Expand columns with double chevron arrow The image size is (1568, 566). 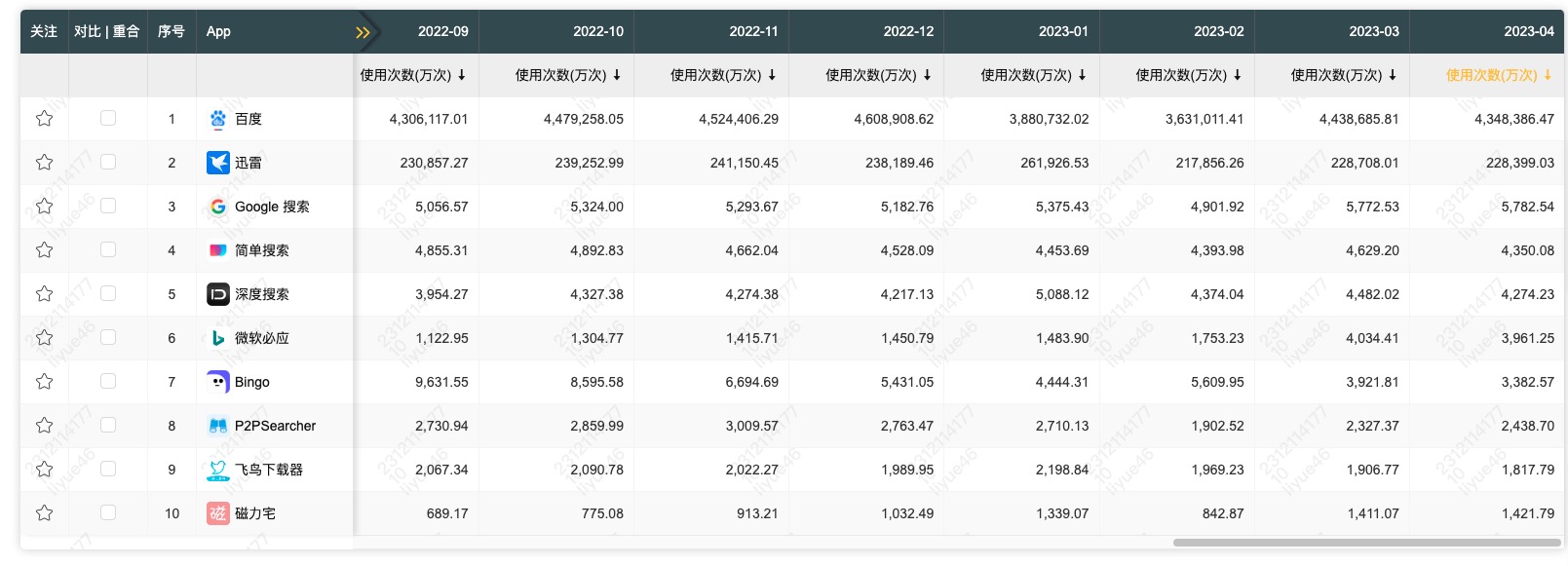[363, 32]
